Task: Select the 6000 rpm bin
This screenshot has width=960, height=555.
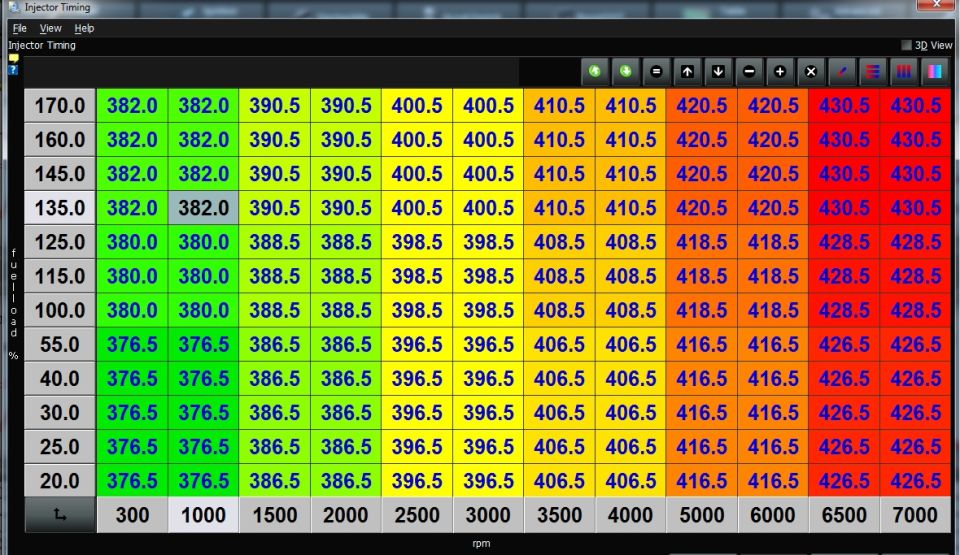Action: click(773, 515)
